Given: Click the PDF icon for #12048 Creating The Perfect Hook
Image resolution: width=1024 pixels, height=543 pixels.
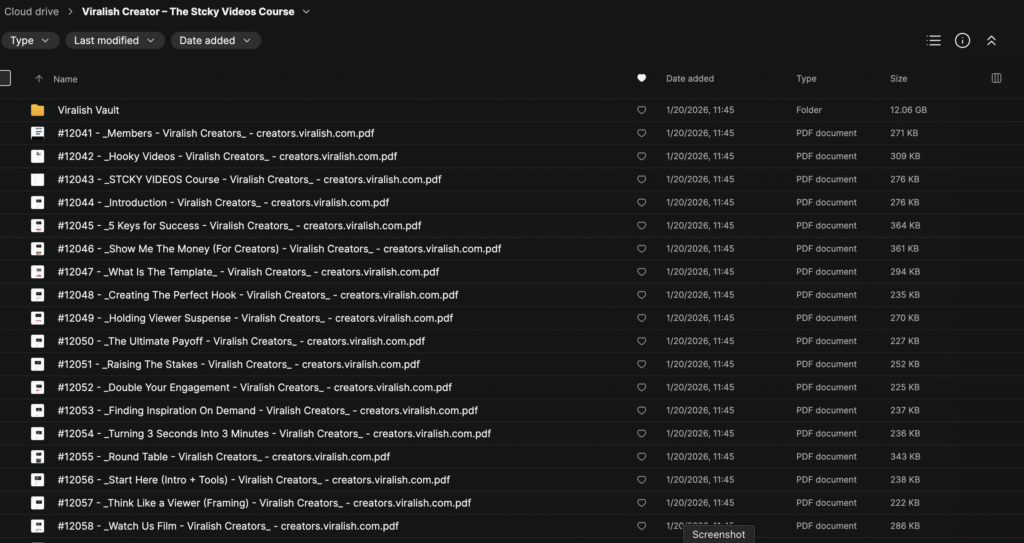Looking at the screenshot, I should (38, 295).
